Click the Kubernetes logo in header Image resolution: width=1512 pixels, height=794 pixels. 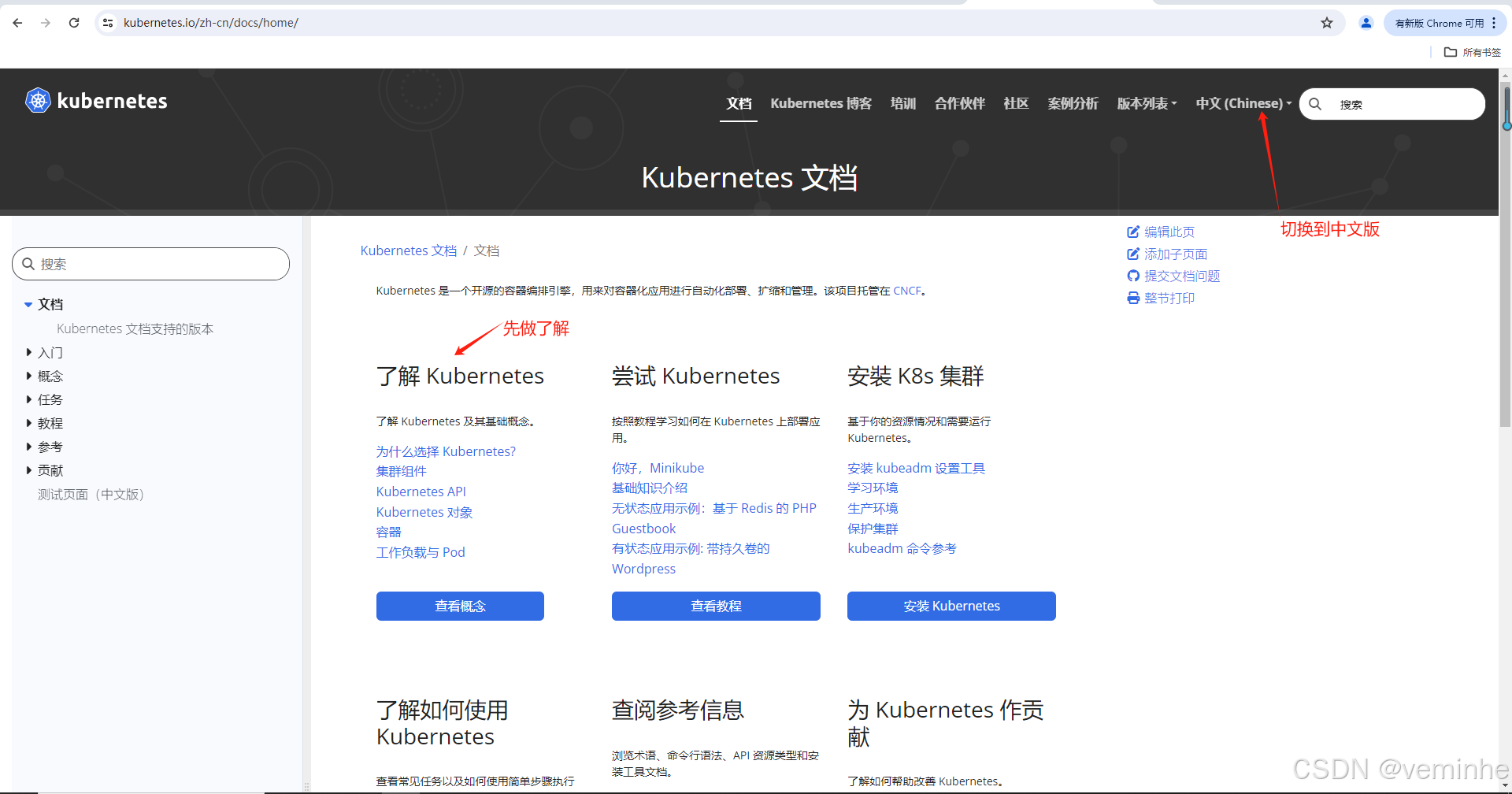coord(96,101)
